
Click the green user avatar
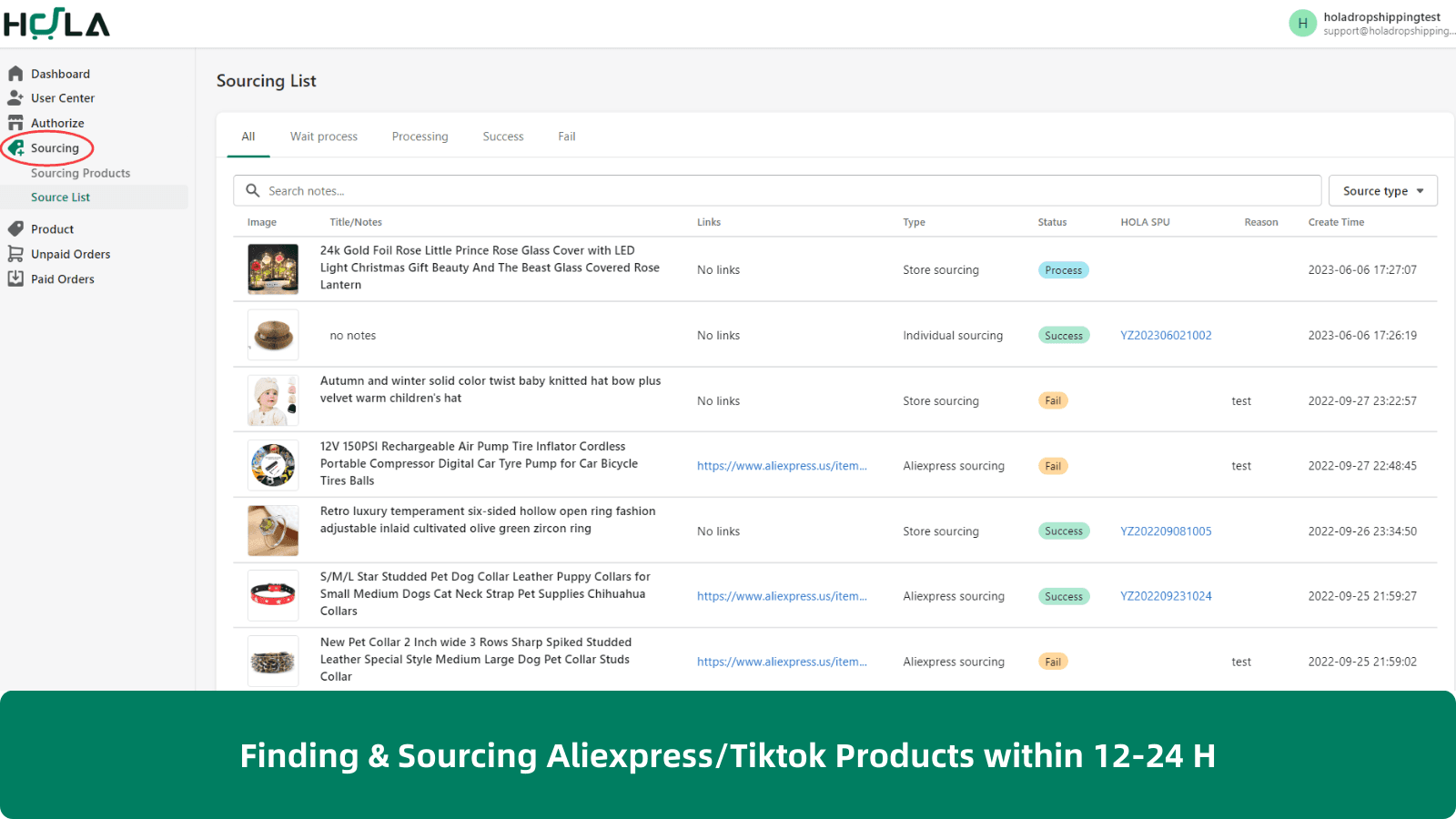pos(1302,24)
